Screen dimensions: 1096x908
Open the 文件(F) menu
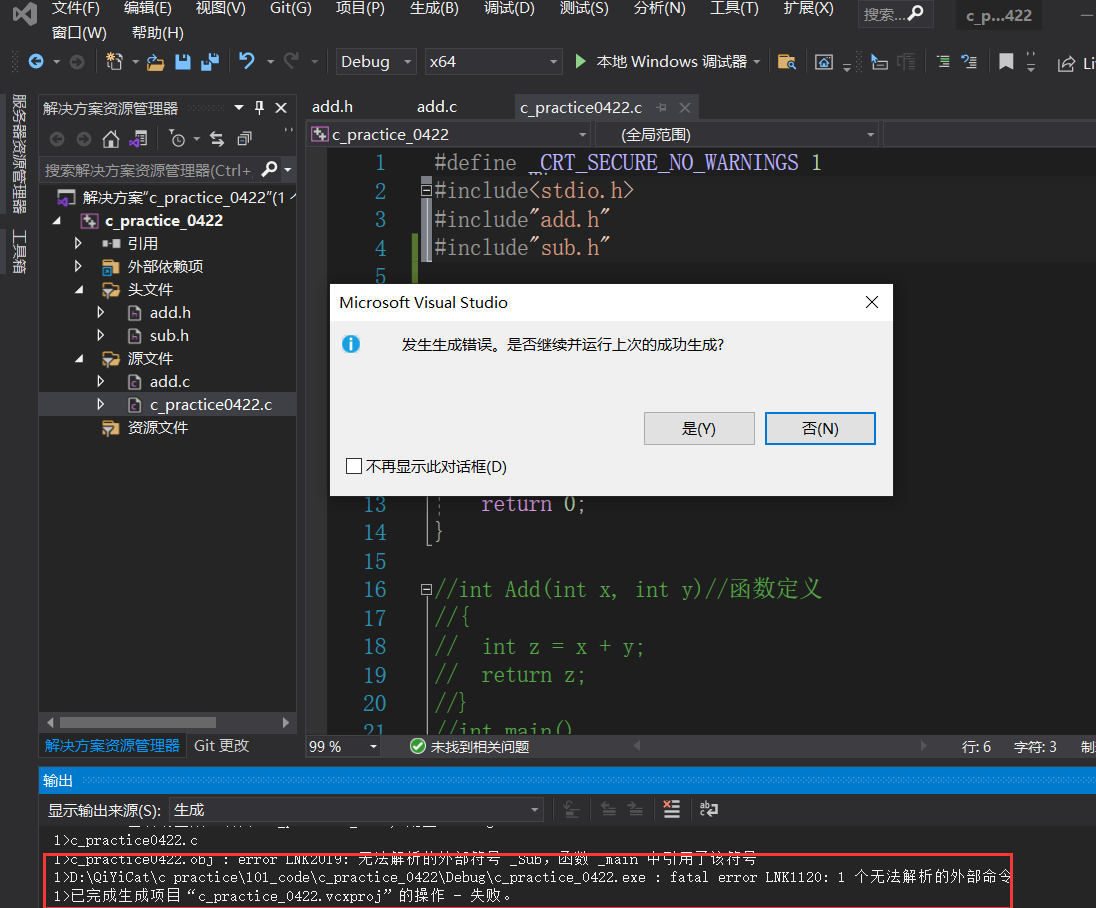75,8
